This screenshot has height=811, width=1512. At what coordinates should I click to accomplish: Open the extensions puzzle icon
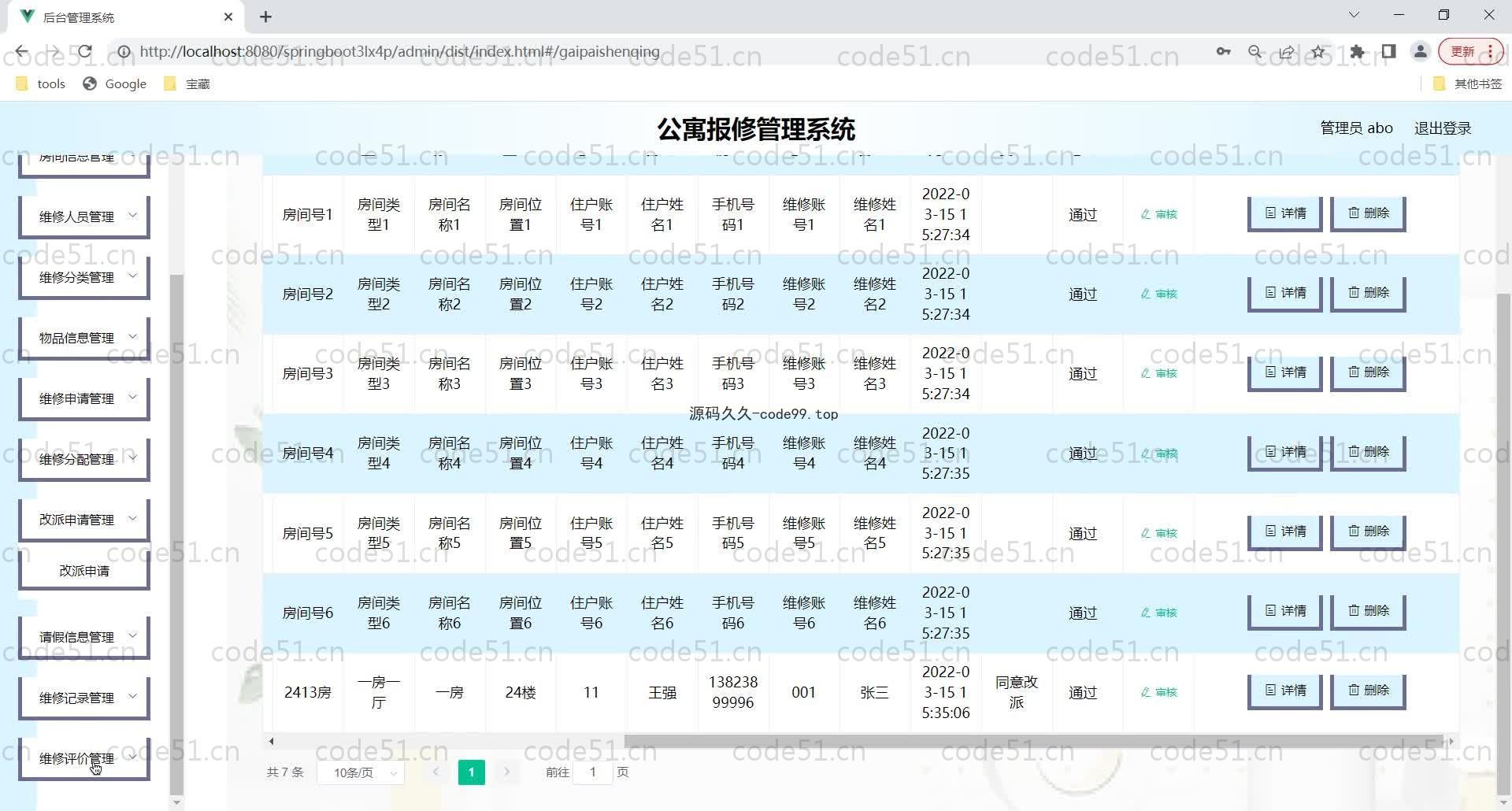pos(1357,52)
